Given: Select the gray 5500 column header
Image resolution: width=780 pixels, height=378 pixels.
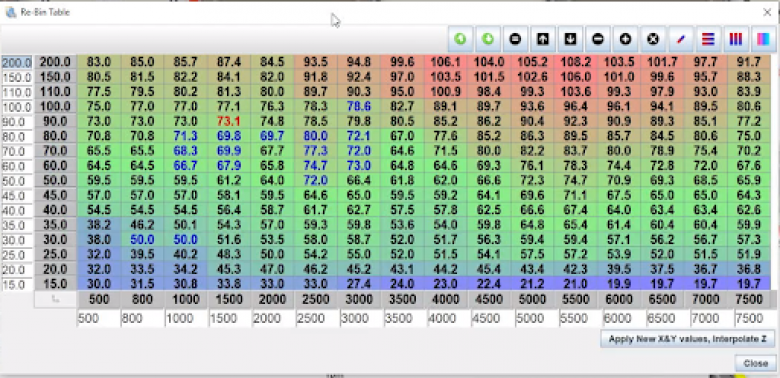Looking at the screenshot, I should click(x=576, y=299).
